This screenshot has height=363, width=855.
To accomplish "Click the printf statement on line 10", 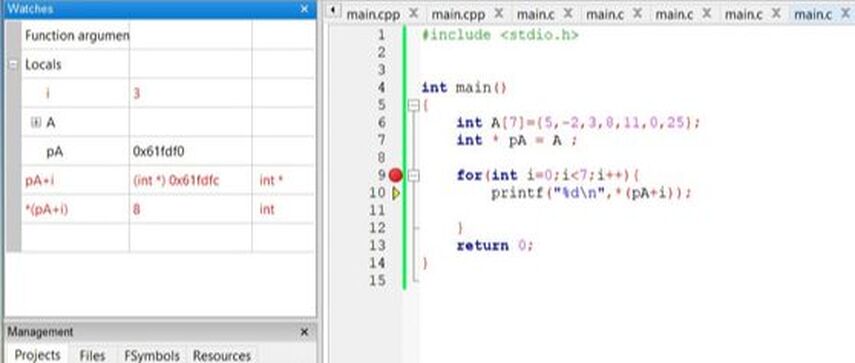I will [591, 193].
